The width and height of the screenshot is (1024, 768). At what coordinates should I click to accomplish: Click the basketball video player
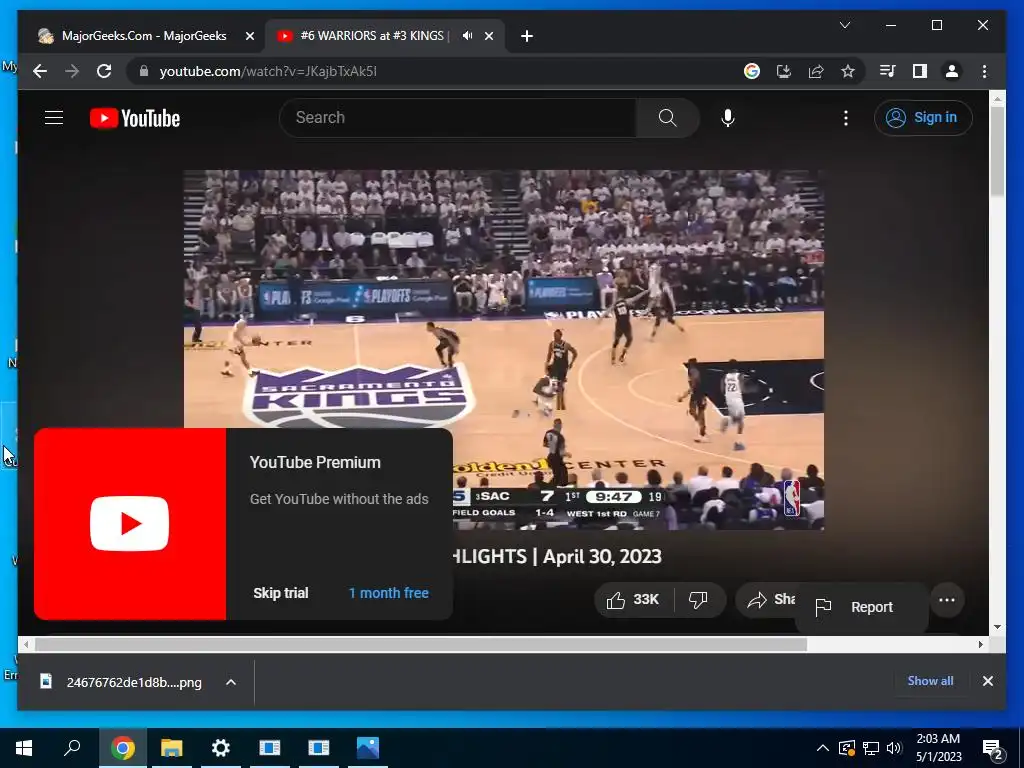(504, 349)
